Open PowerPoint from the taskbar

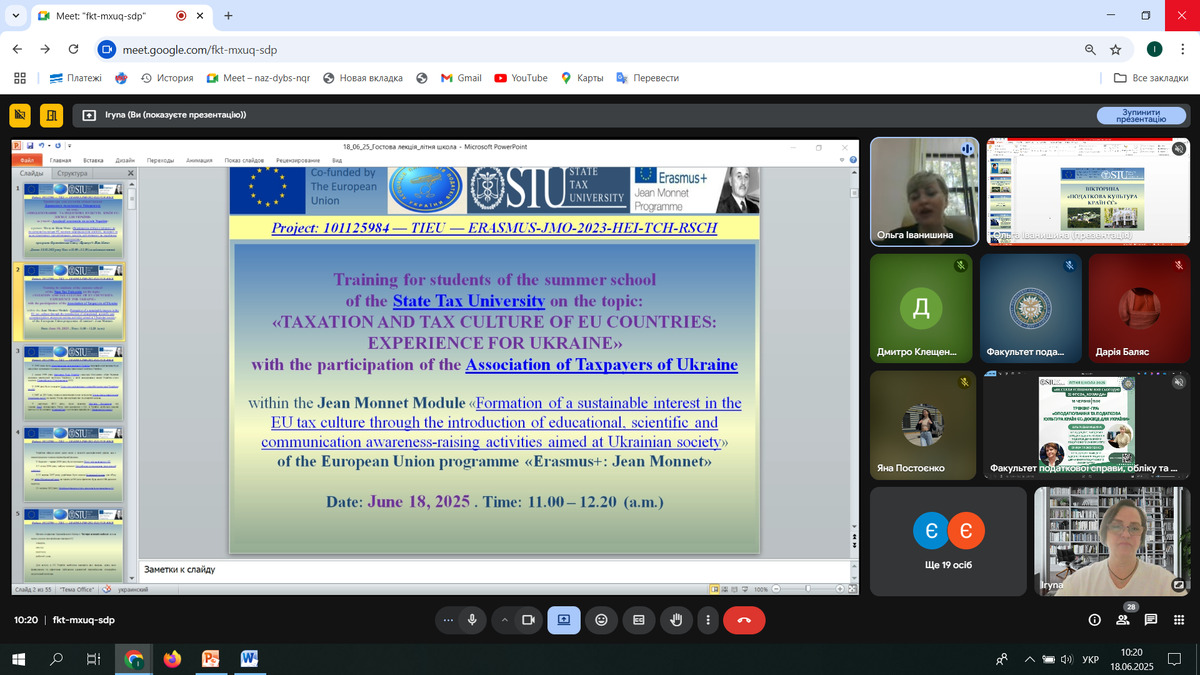coord(211,659)
